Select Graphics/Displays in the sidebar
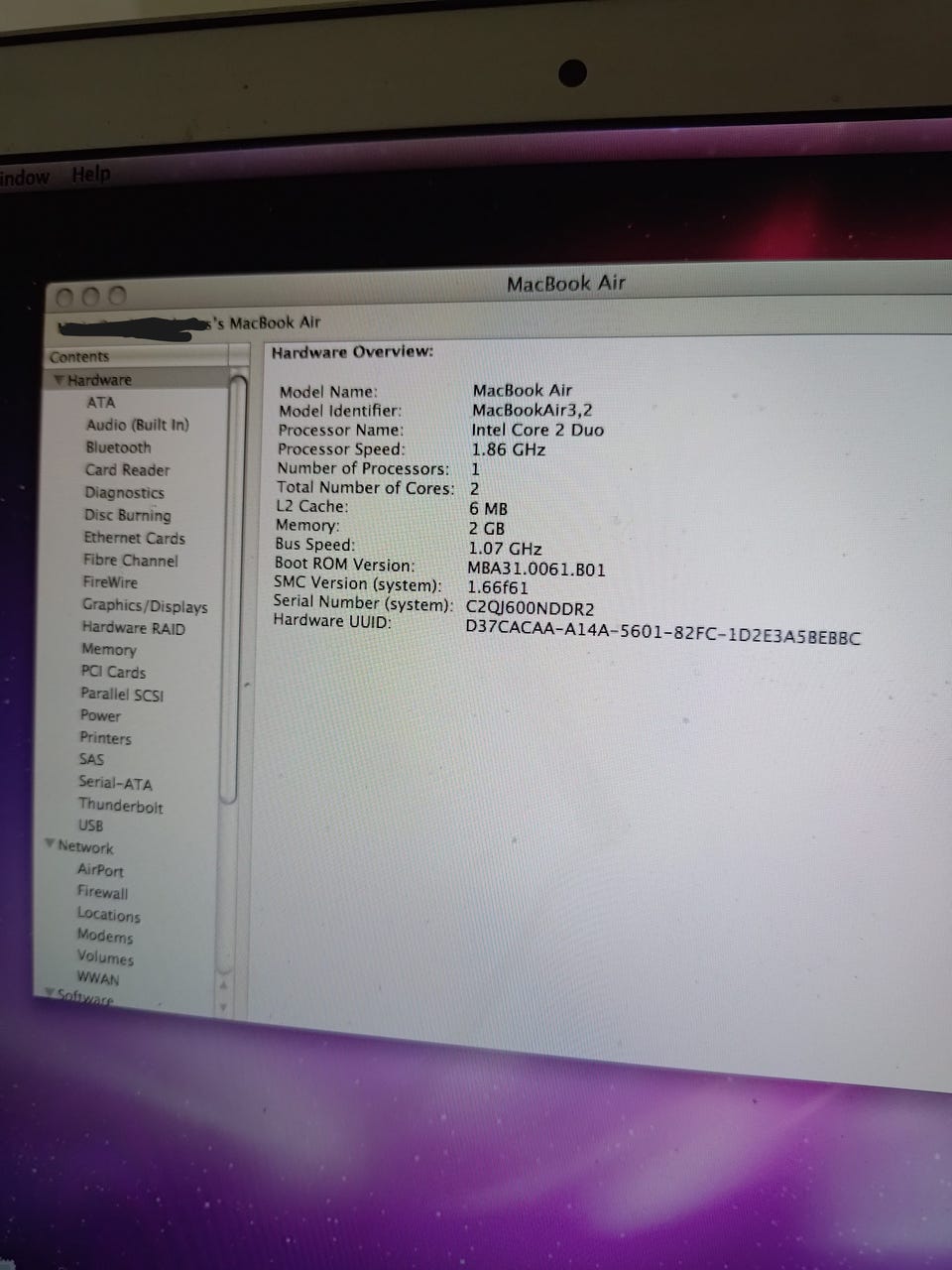The height and width of the screenshot is (1270, 952). point(145,605)
